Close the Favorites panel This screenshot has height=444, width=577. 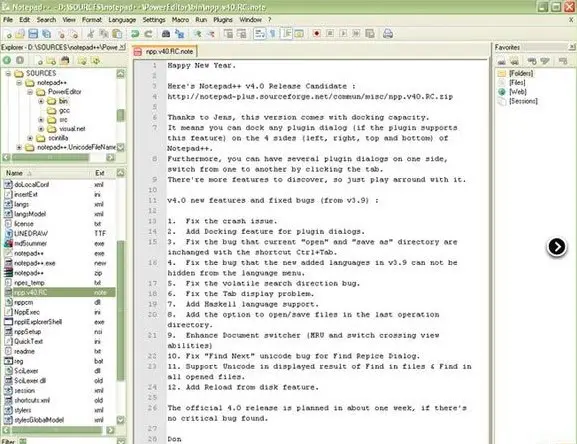point(572,47)
